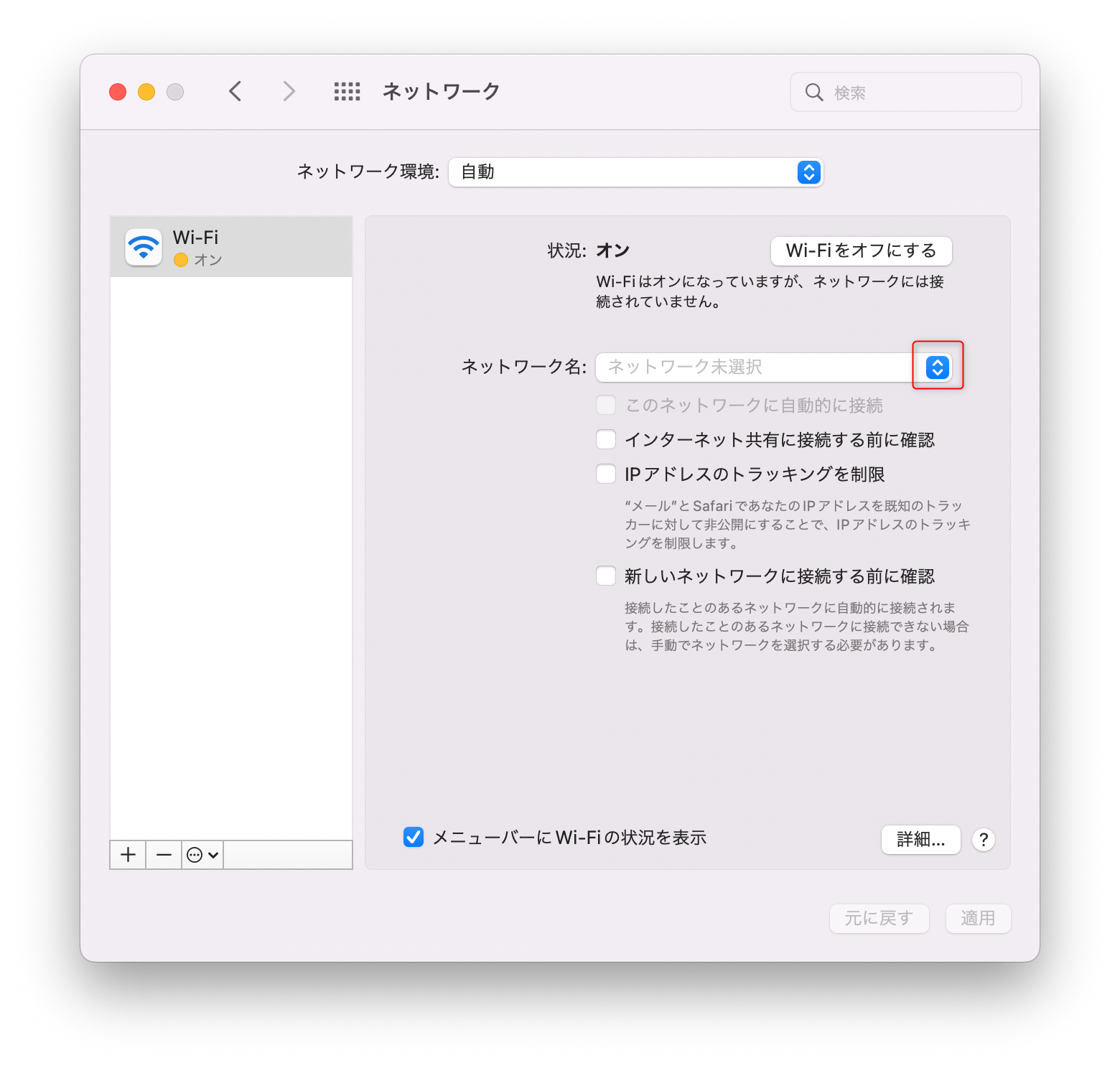Click the search magnifier icon
This screenshot has width=1120, height=1068.
point(814,93)
